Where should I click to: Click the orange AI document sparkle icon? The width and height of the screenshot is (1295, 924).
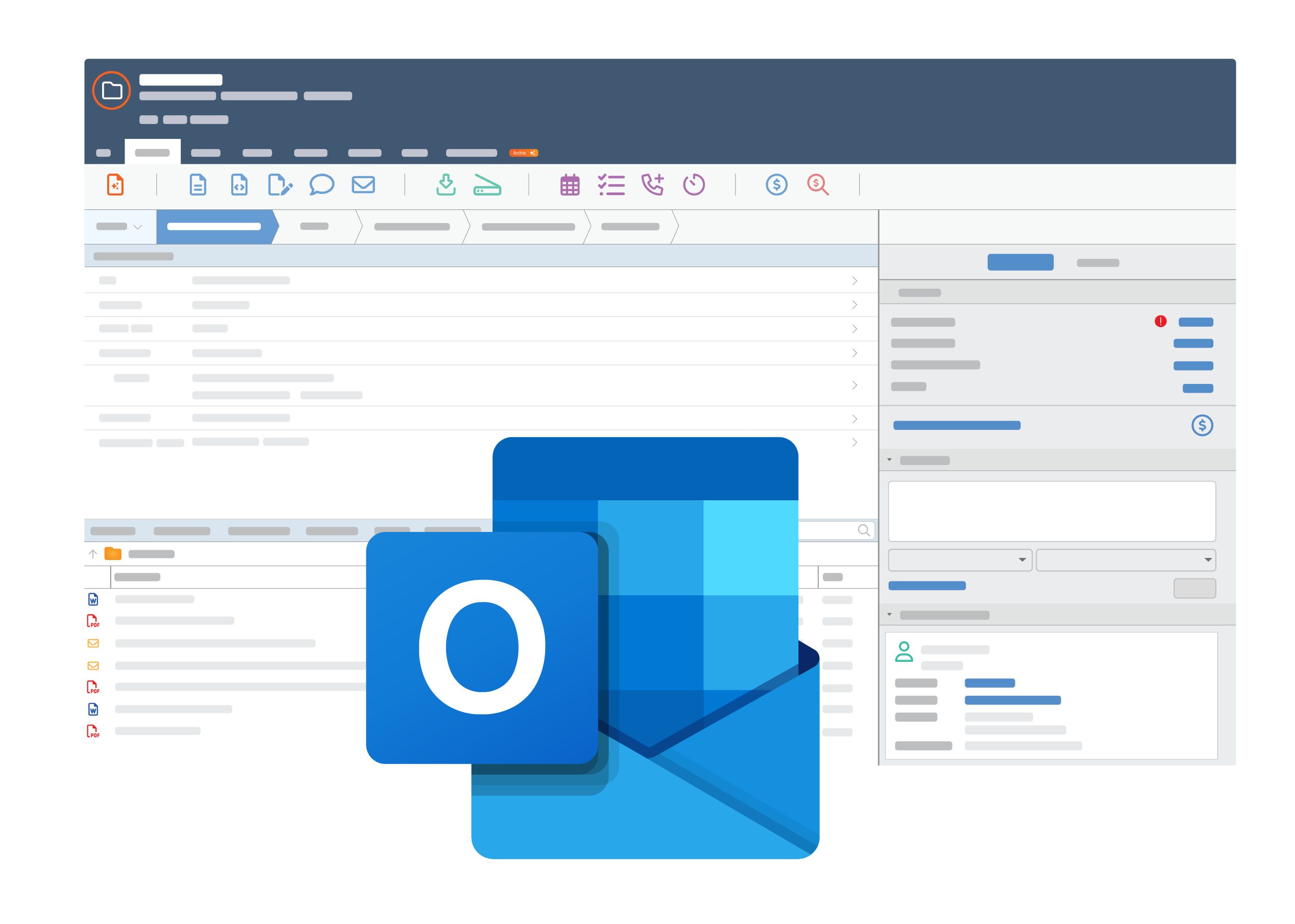tap(115, 185)
